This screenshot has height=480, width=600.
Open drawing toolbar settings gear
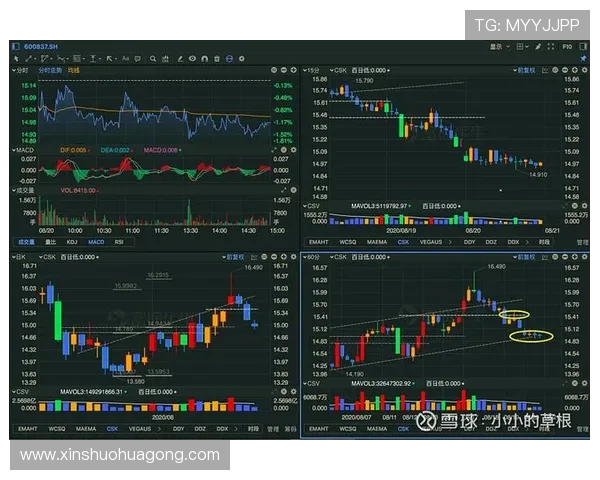tap(241, 59)
